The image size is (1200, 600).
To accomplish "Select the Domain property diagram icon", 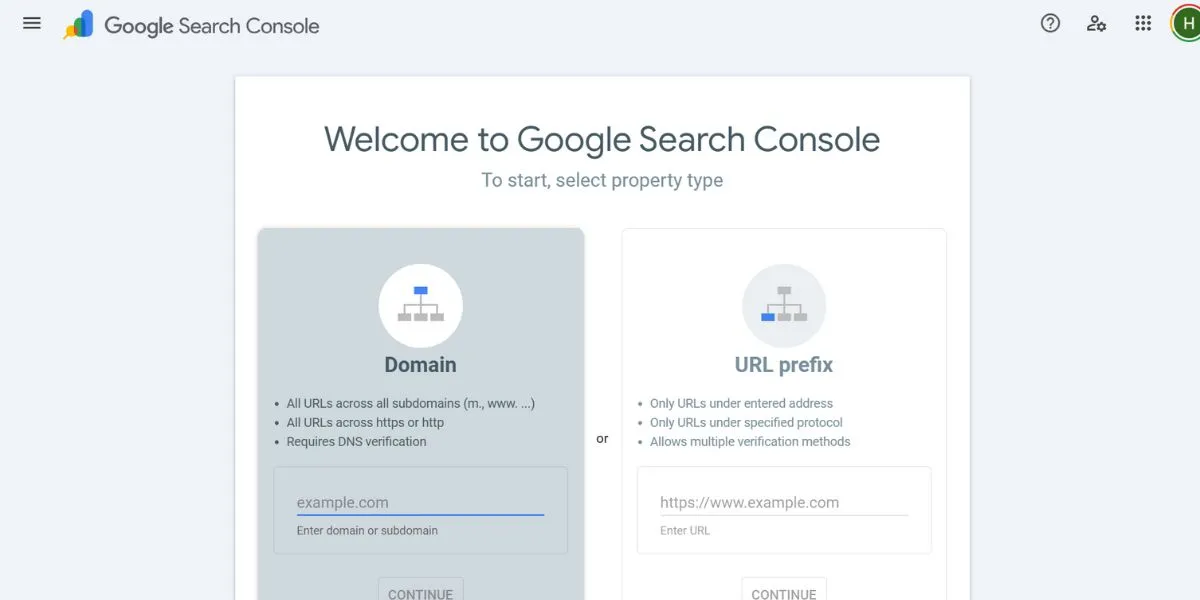I will tap(420, 305).
